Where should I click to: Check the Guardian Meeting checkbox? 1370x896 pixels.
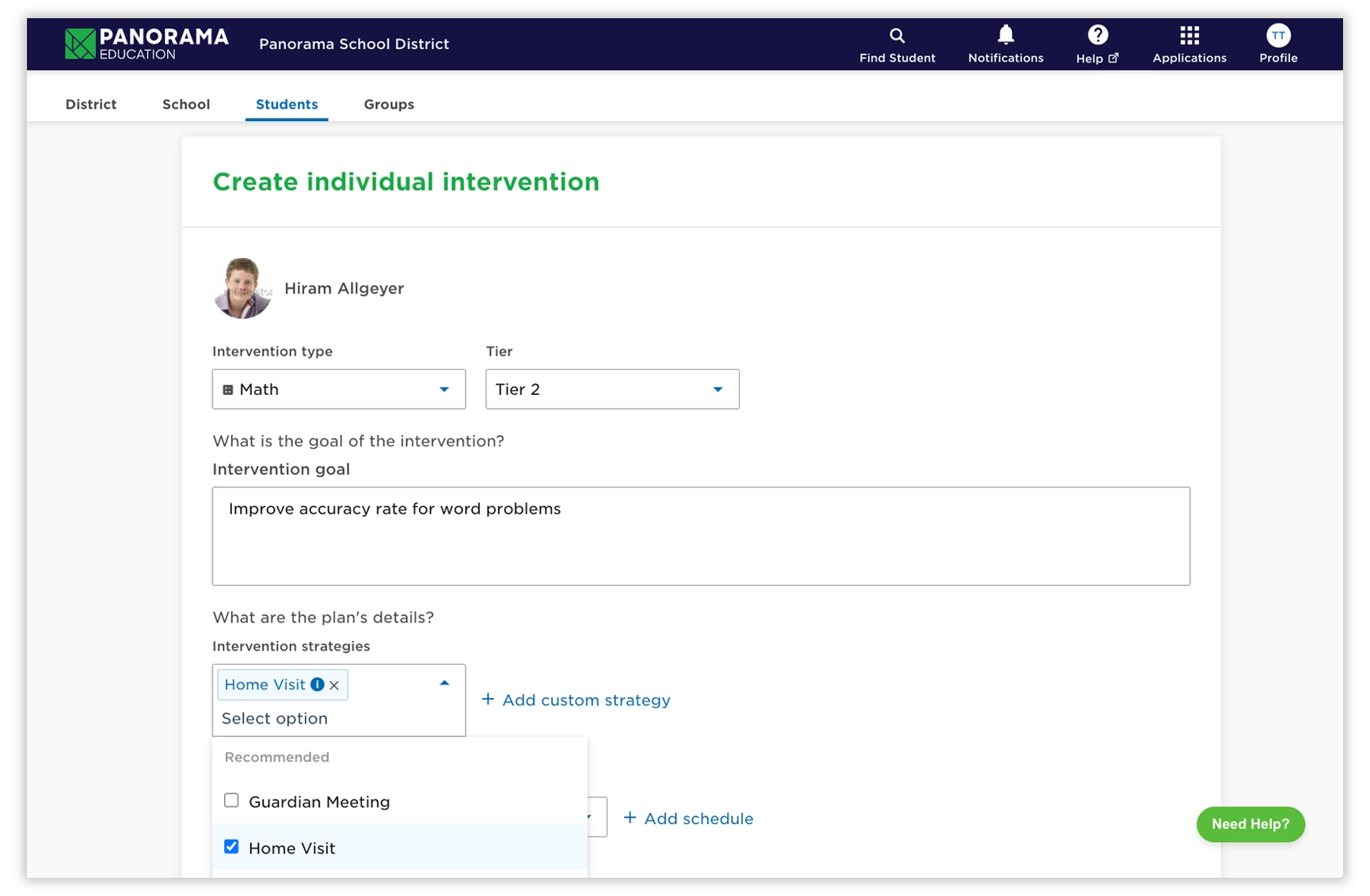pos(231,800)
